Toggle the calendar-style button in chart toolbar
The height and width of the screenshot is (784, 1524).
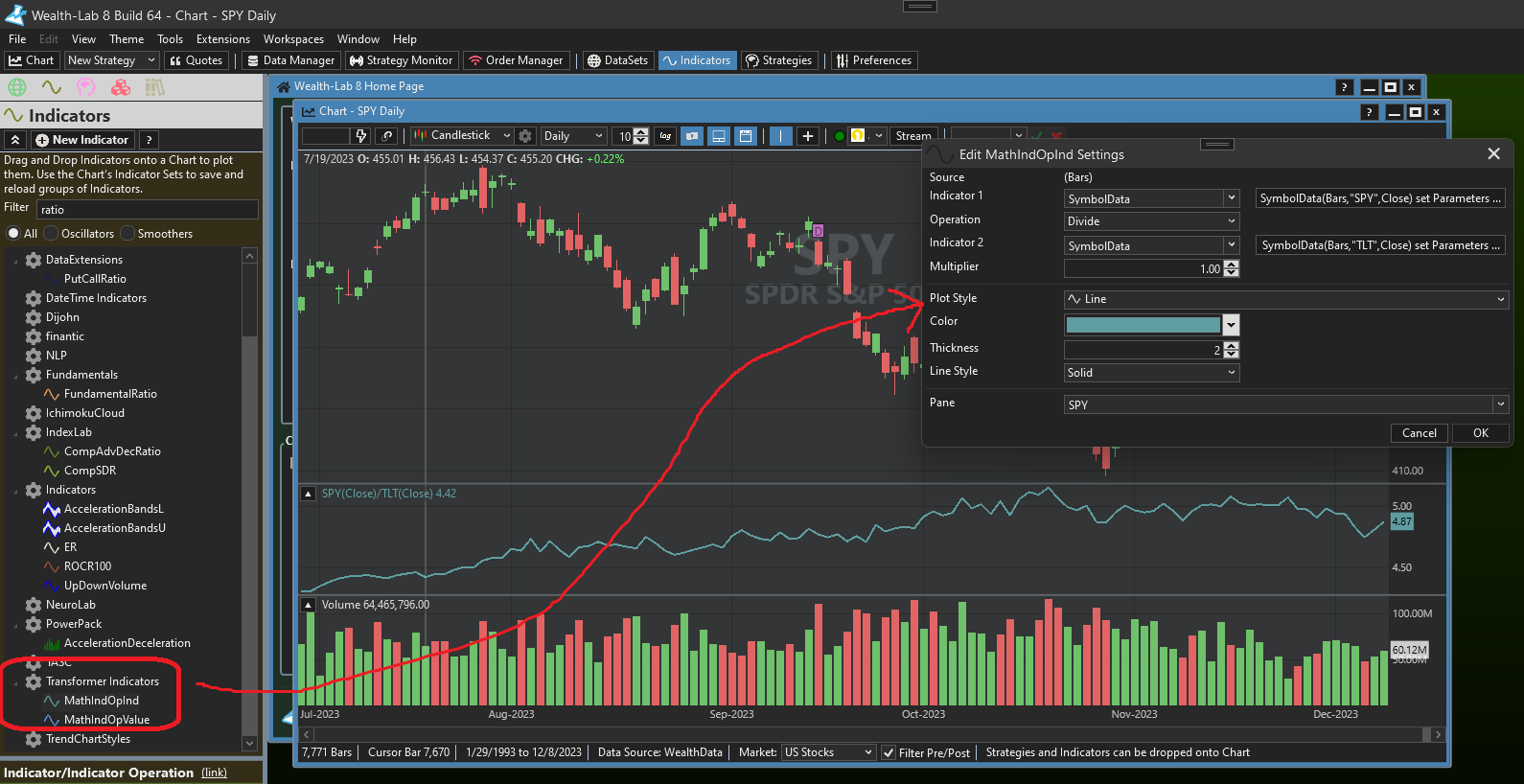(746, 136)
